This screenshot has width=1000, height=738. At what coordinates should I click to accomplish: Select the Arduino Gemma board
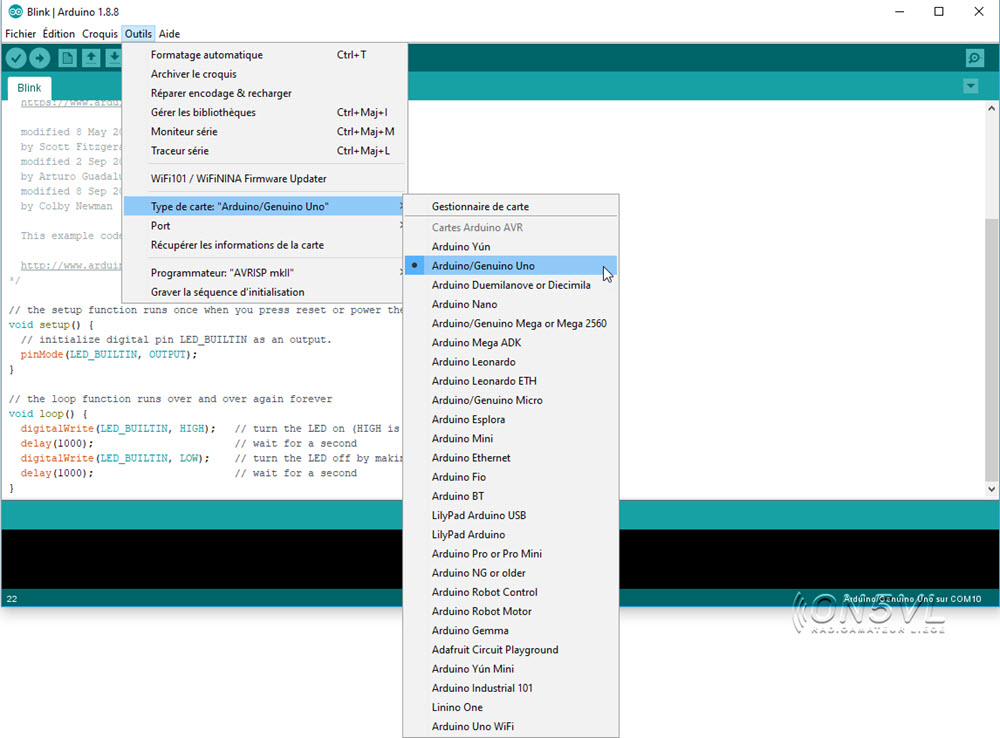[x=511, y=630]
